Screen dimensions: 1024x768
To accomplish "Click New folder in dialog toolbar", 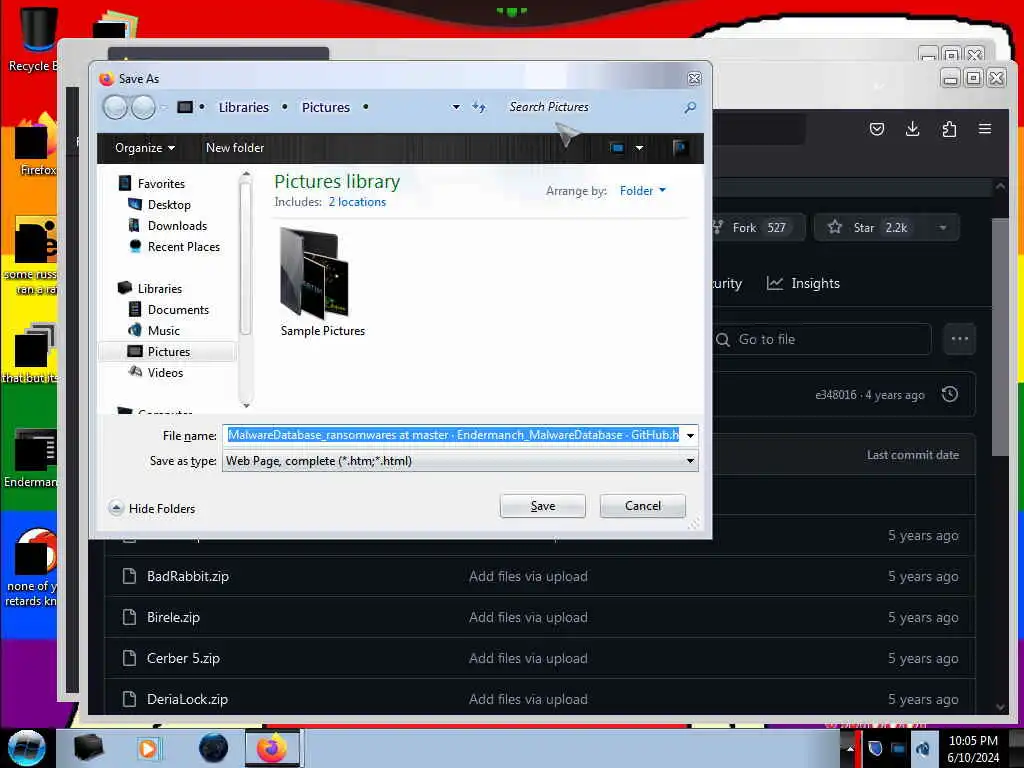I will (x=235, y=148).
